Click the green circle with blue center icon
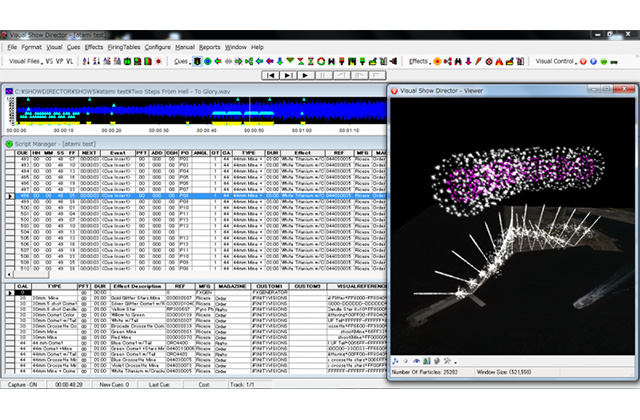Image resolution: width=640 pixels, height=420 pixels. click(x=208, y=61)
